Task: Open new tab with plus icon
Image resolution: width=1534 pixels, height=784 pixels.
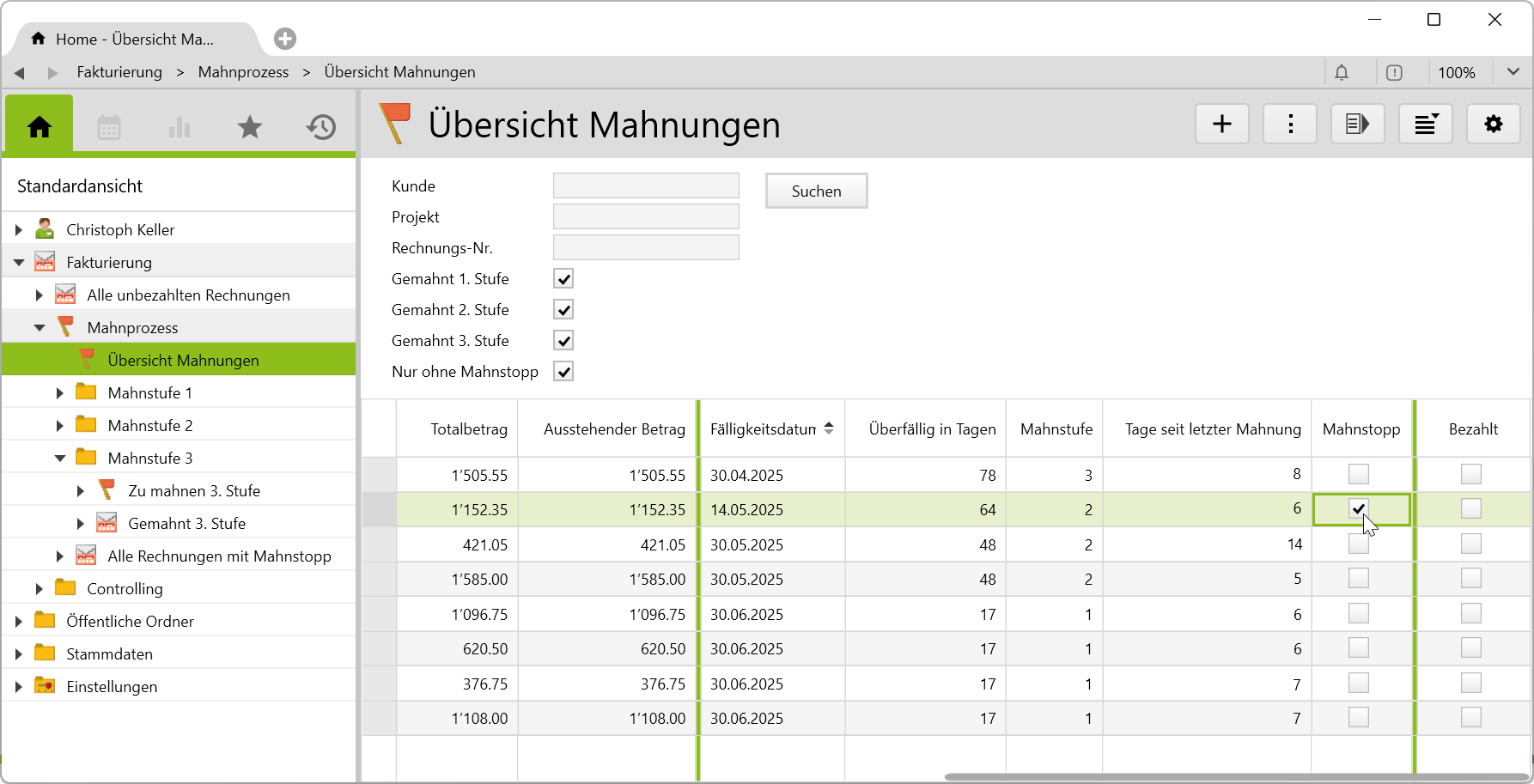Action: click(x=285, y=39)
